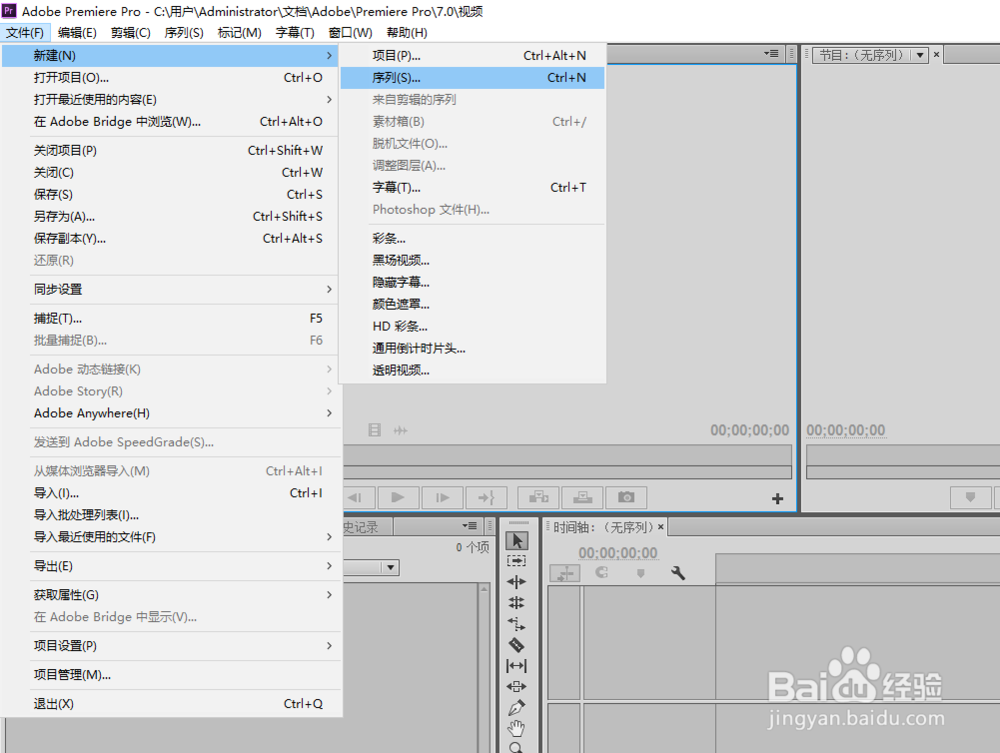This screenshot has height=753, width=1000.
Task: Click Go to Out point button
Action: click(486, 497)
